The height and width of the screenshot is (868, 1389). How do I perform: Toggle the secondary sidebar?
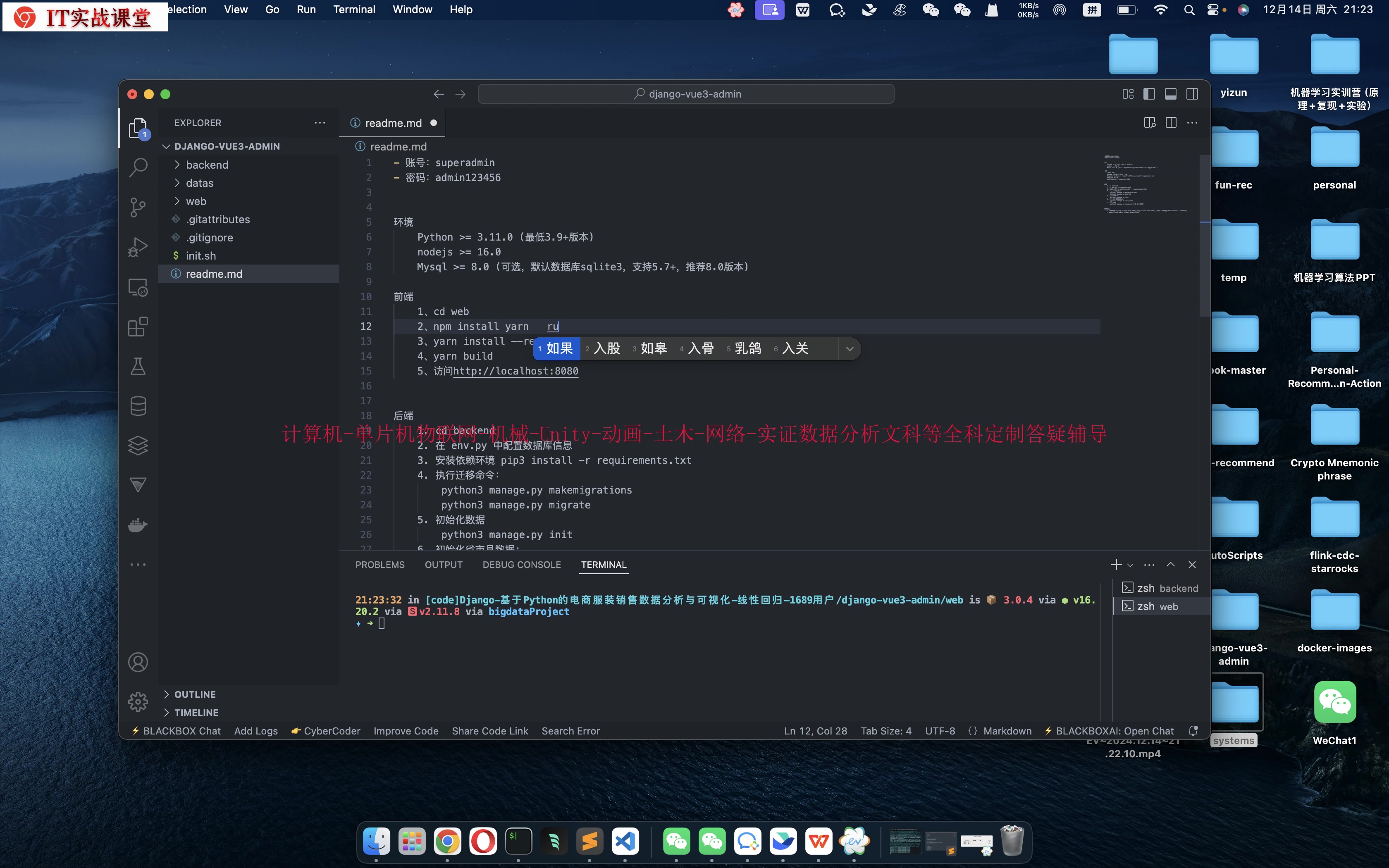(1192, 93)
